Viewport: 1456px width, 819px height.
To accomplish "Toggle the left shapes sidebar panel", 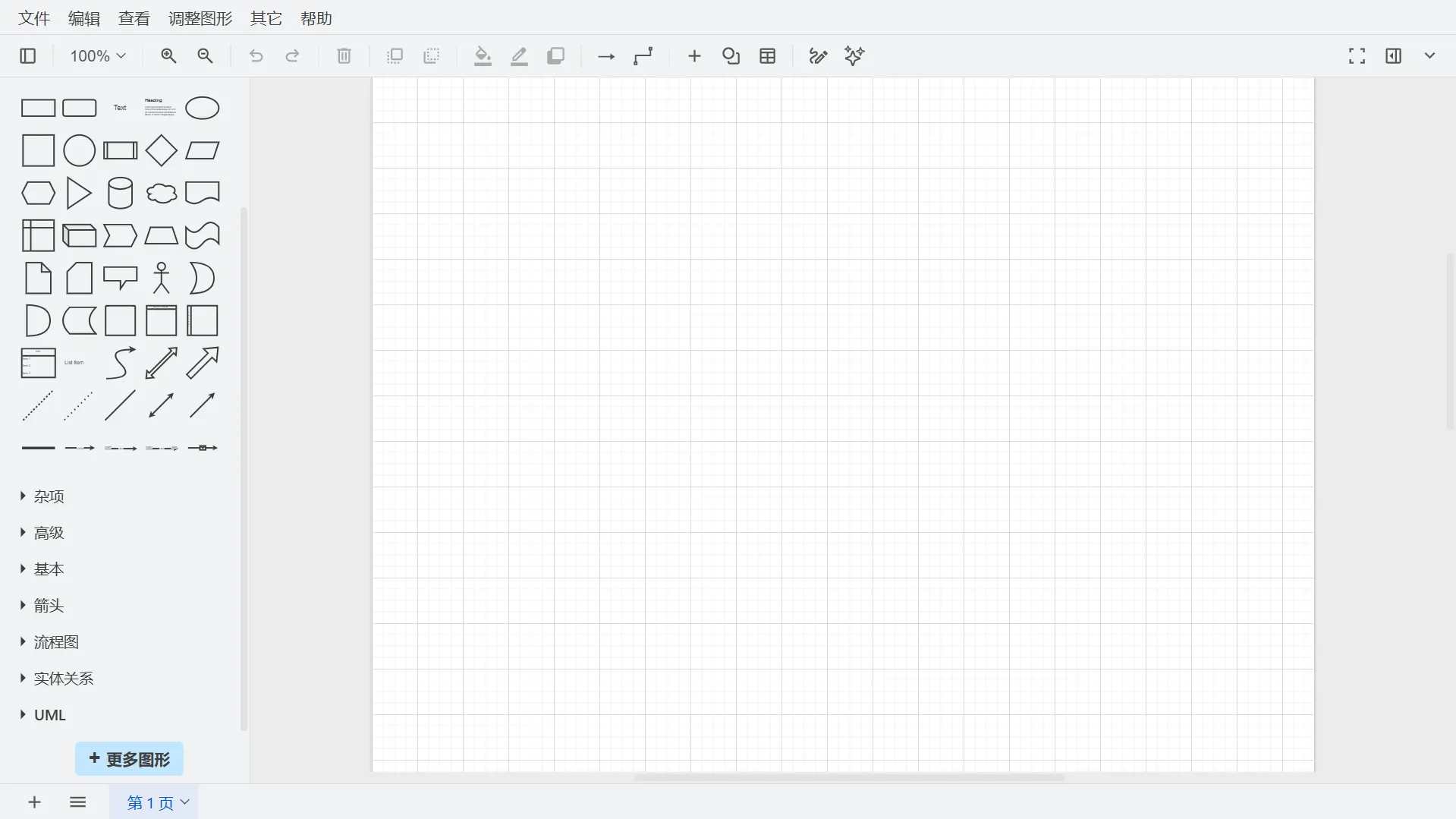I will [28, 56].
